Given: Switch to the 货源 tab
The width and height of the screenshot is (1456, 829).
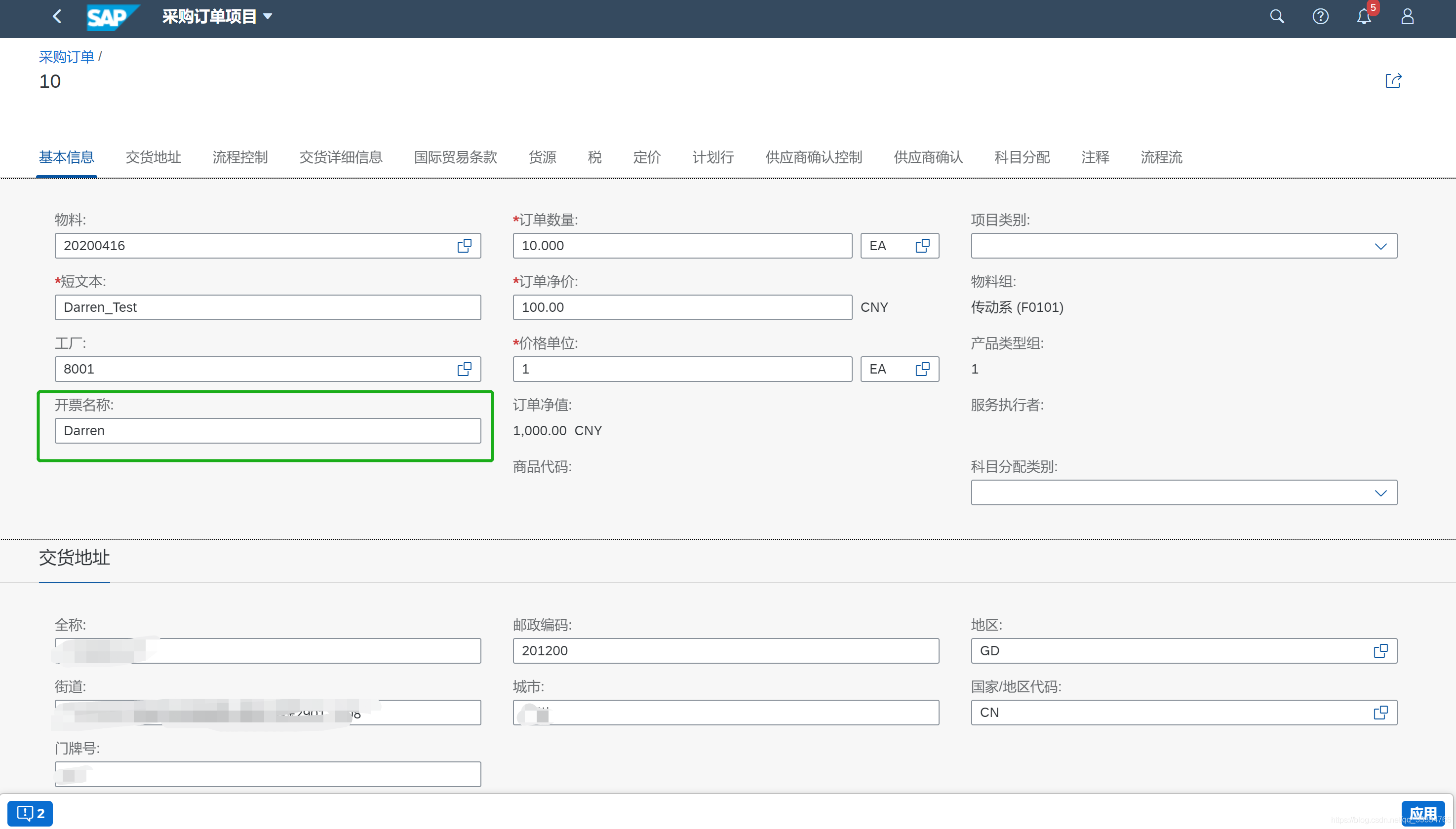Looking at the screenshot, I should point(542,157).
